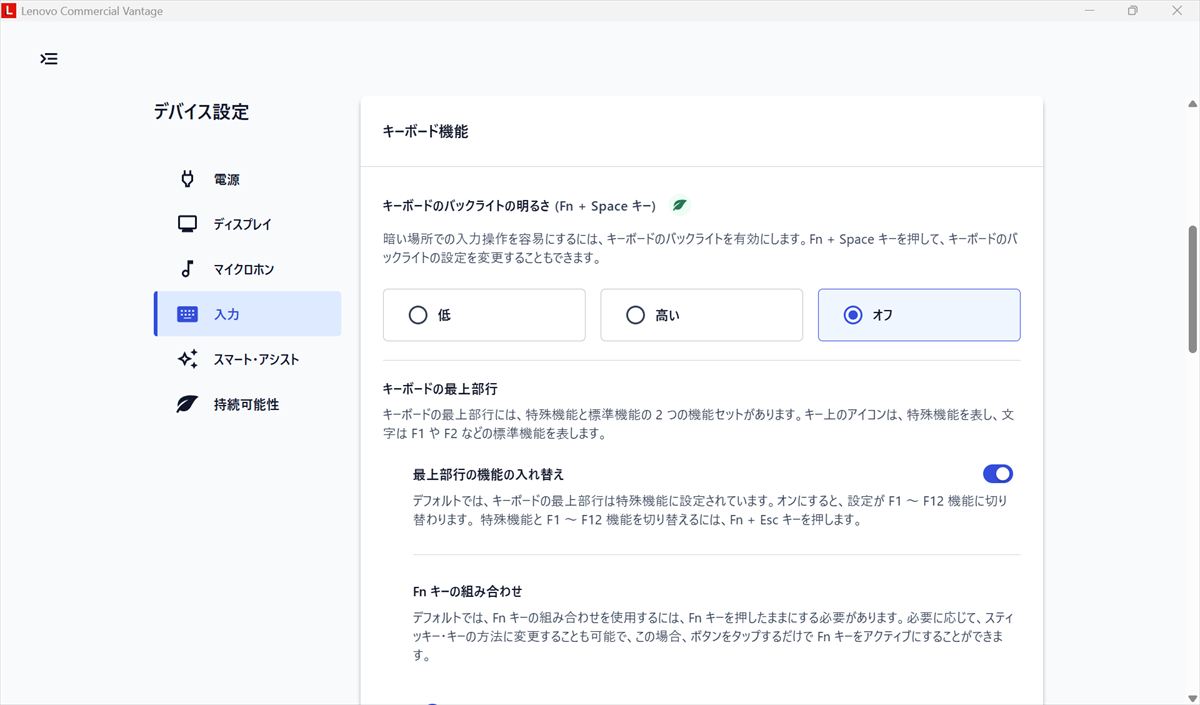The height and width of the screenshot is (705, 1200).
Task: Open the 持続可能性 page
Action: (246, 405)
